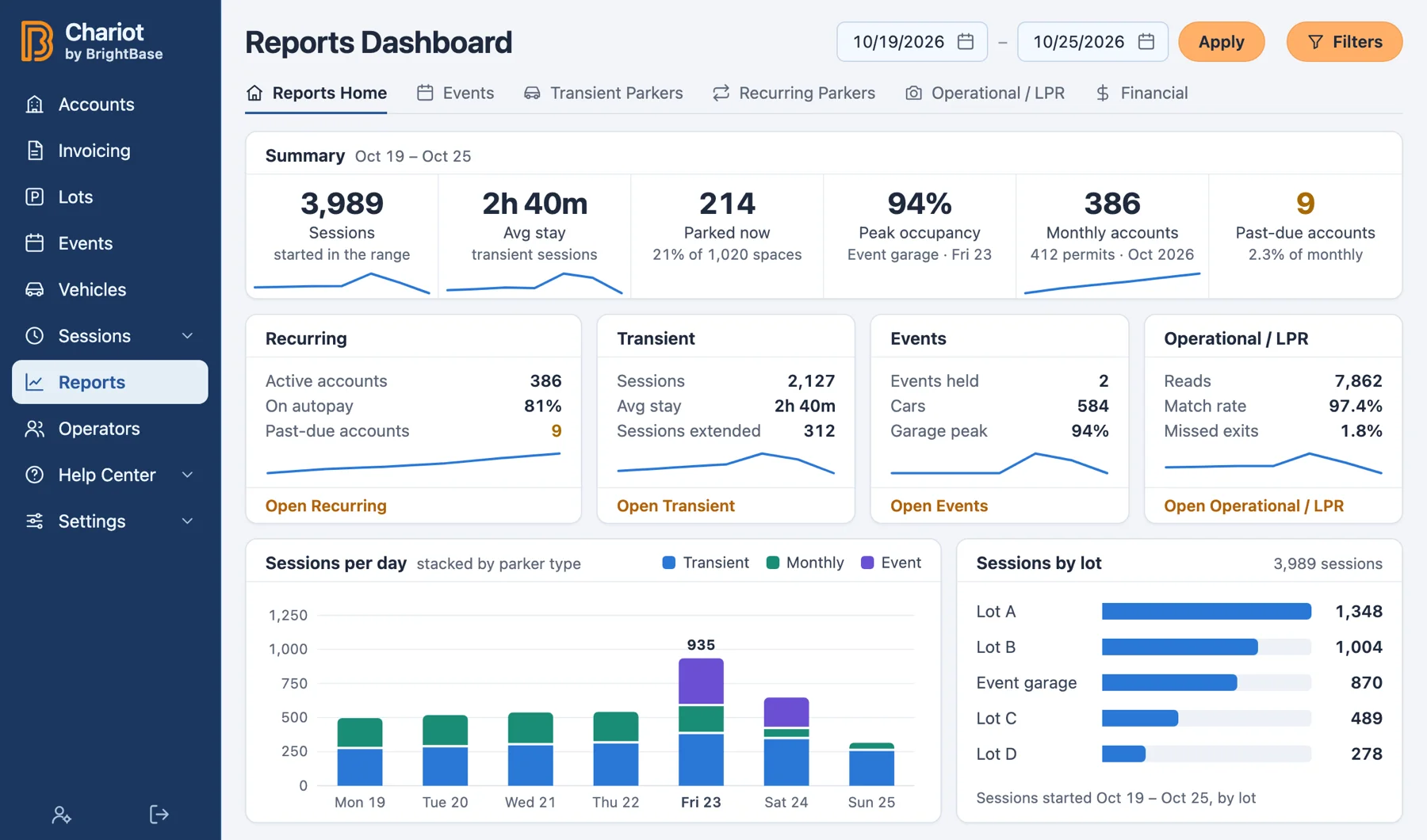The width and height of the screenshot is (1427, 840).
Task: Click the Chariot BrightBase logo icon
Action: click(x=36, y=41)
